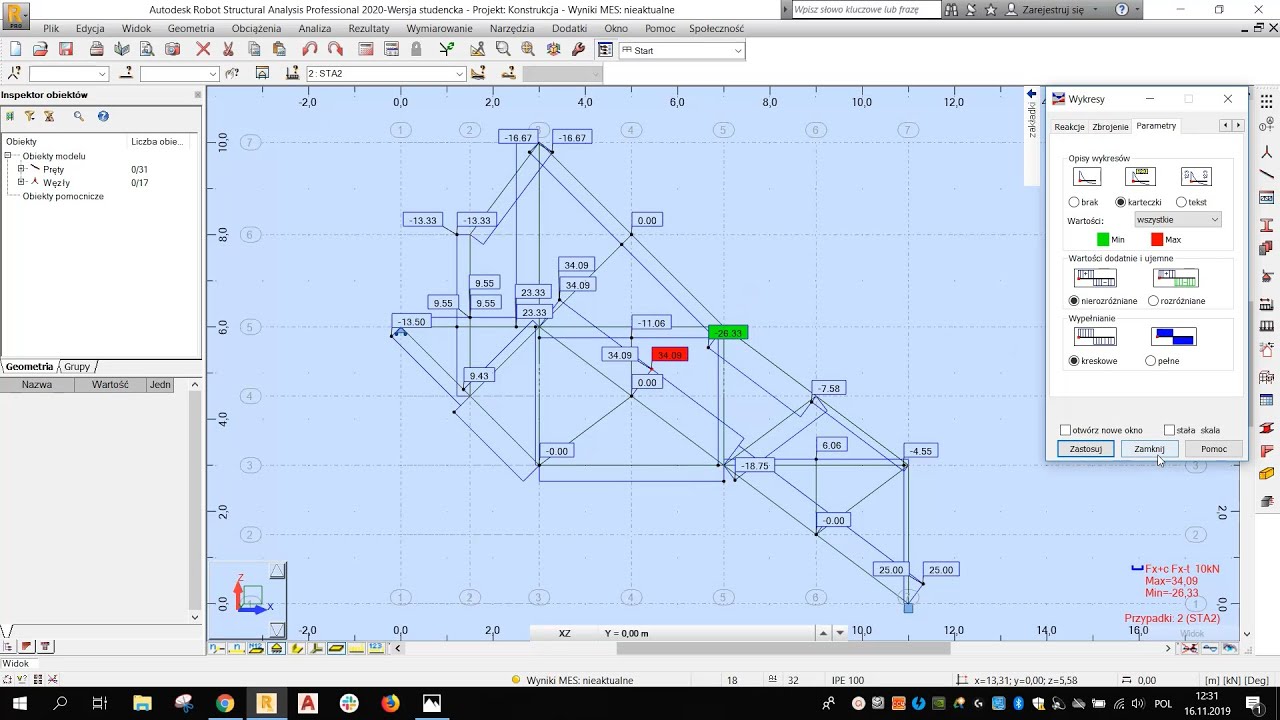The image size is (1280, 720).
Task: Switch to 'Grupy' tab in Inspektor
Action: coord(77,367)
